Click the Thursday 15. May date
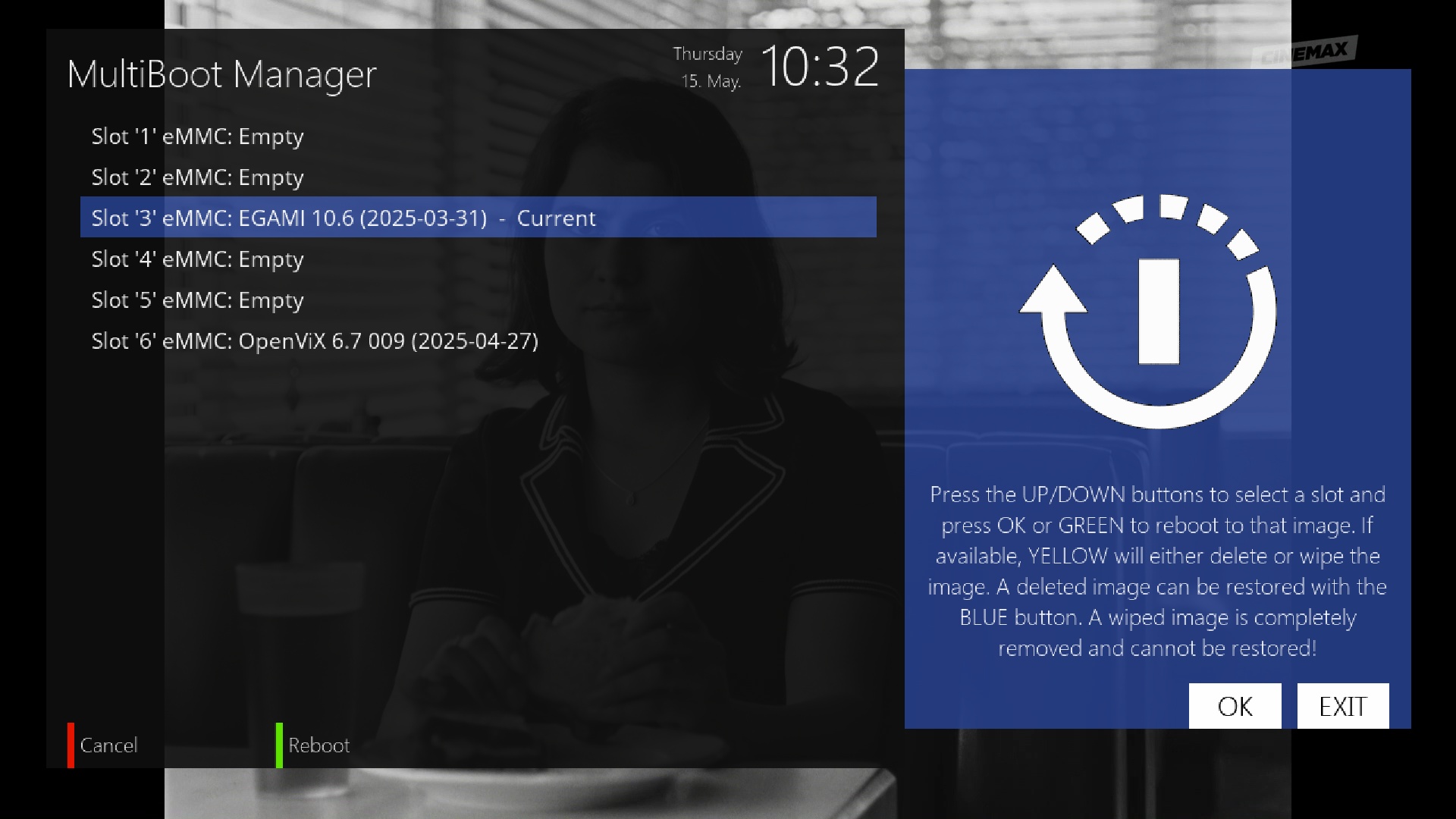 coord(709,67)
